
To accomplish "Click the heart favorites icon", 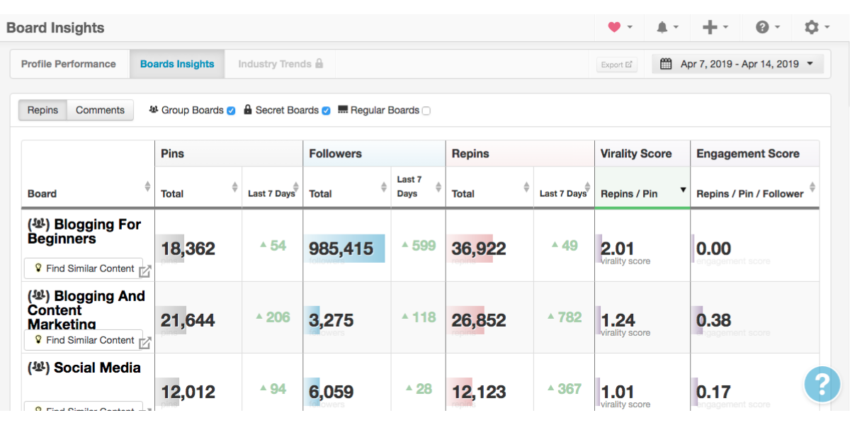I will point(614,27).
